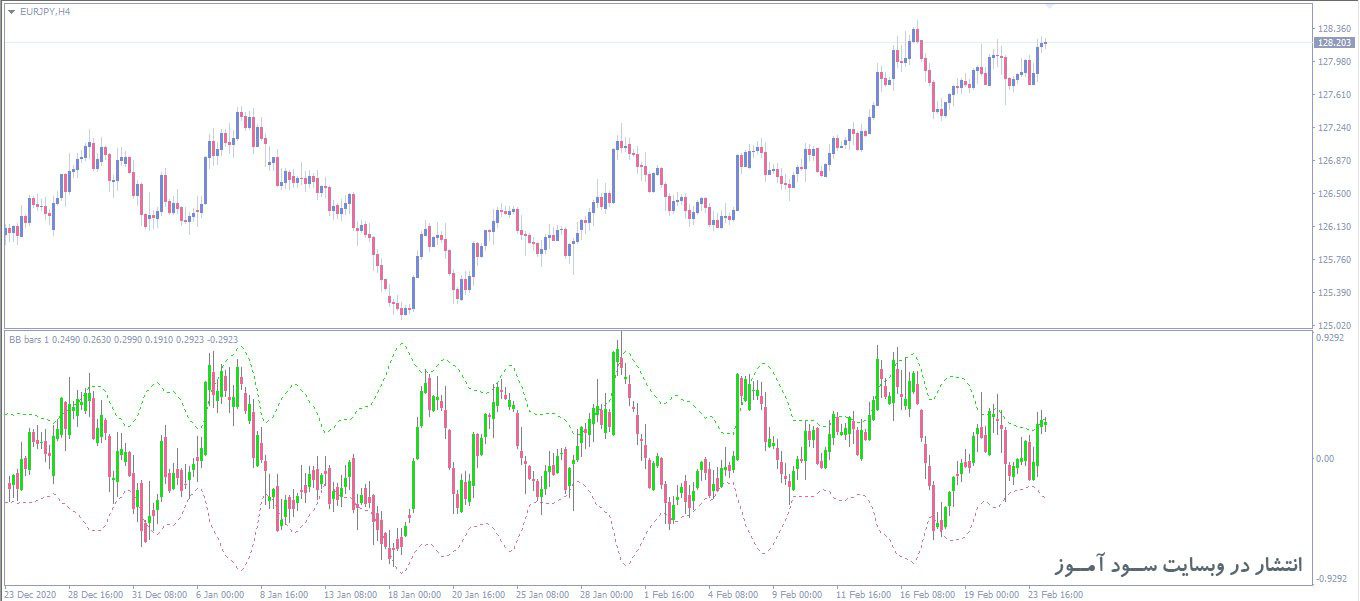
Task: Select the 11 Feb 16:00 time axis label
Action: 863,594
